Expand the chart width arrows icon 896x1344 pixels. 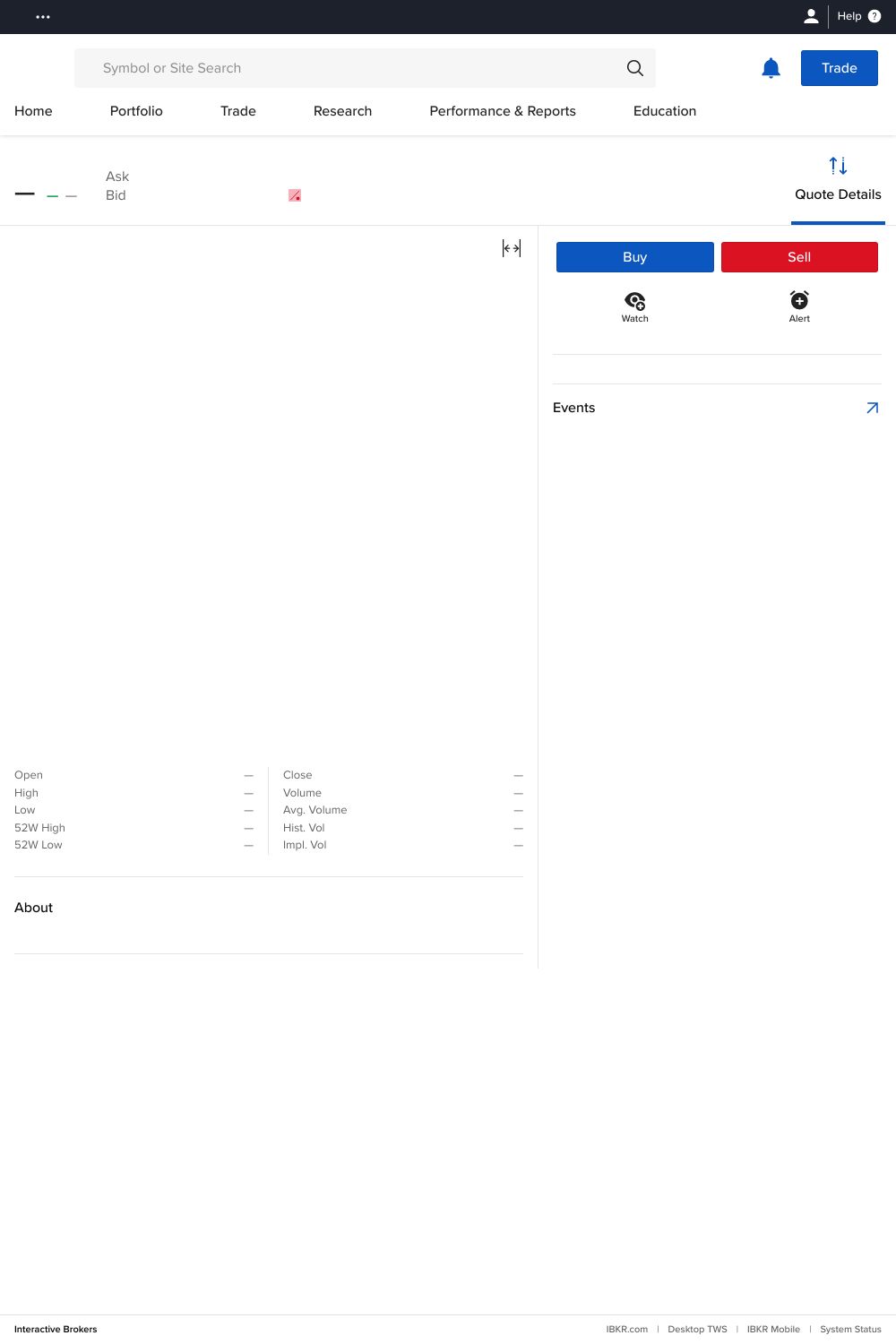(x=512, y=248)
